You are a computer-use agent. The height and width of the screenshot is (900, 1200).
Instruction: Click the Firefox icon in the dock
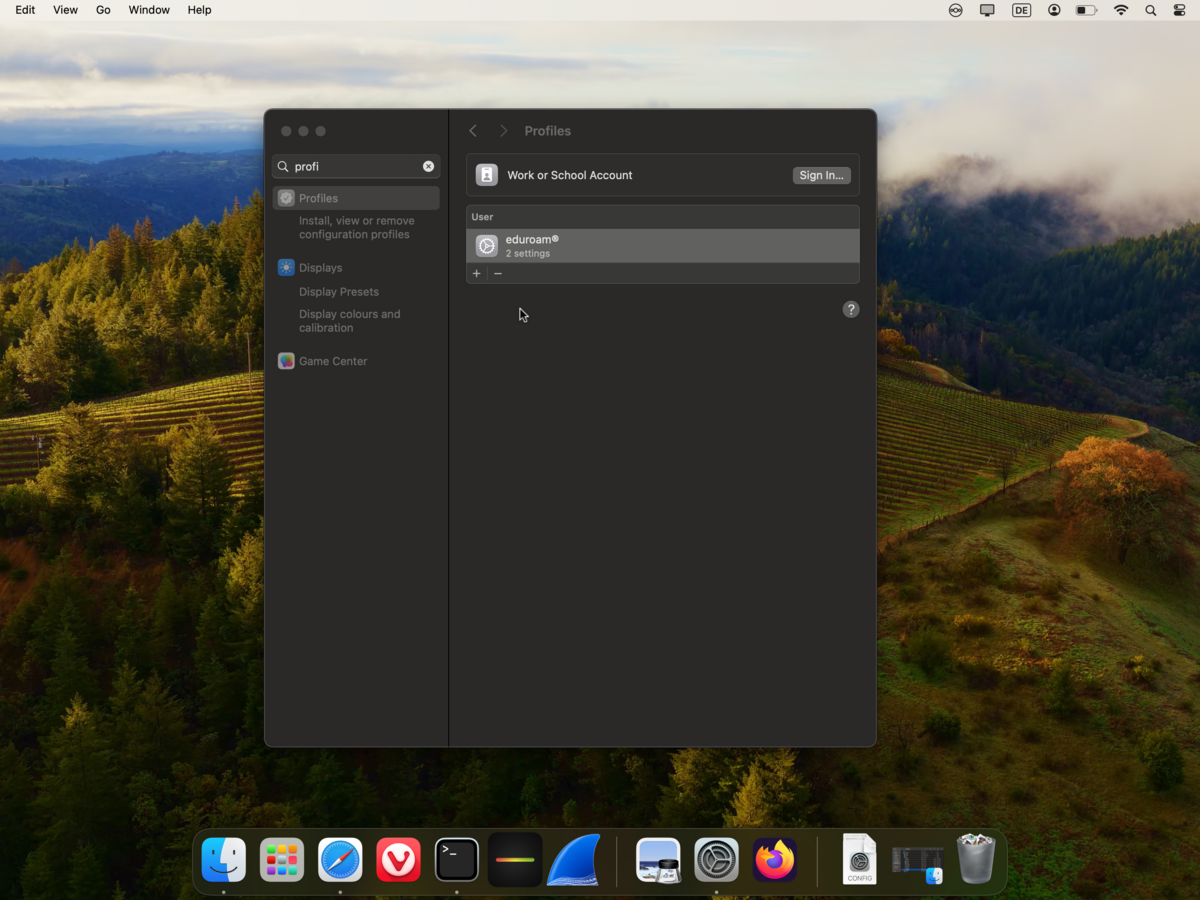pyautogui.click(x=775, y=860)
